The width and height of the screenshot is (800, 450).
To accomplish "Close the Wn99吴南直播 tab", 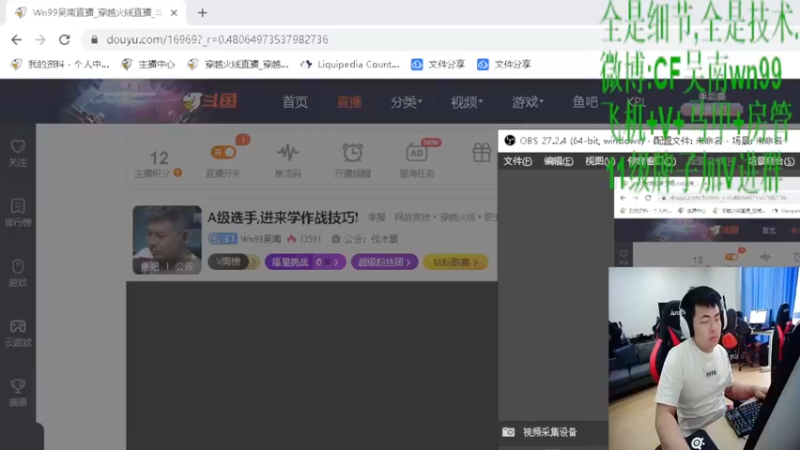I will (174, 13).
